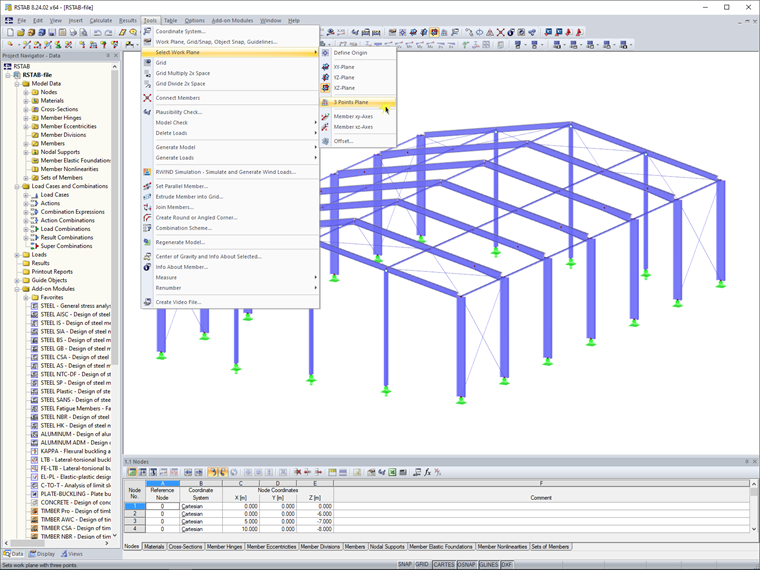Click the X coordinate cell of node 3
The height and width of the screenshot is (570, 760).
[240, 522]
